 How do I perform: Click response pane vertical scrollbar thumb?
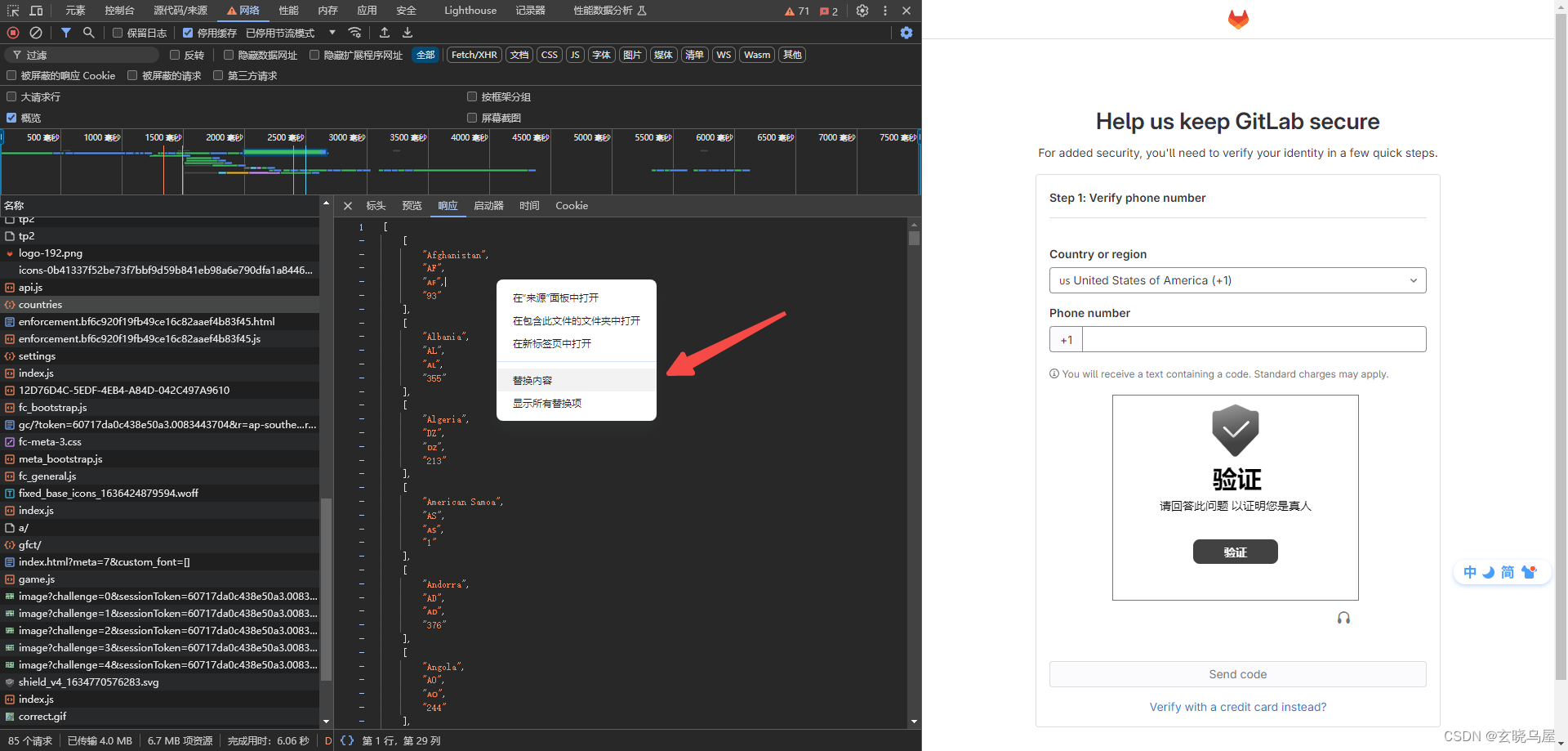[914, 238]
